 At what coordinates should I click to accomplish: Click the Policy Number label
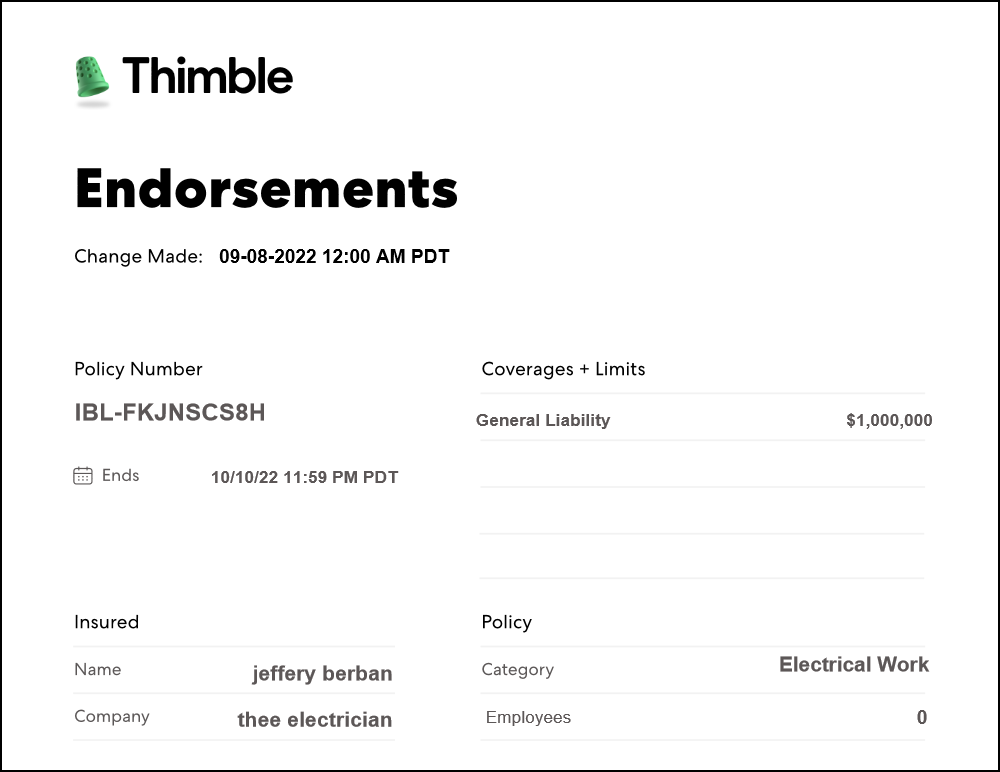click(x=138, y=369)
